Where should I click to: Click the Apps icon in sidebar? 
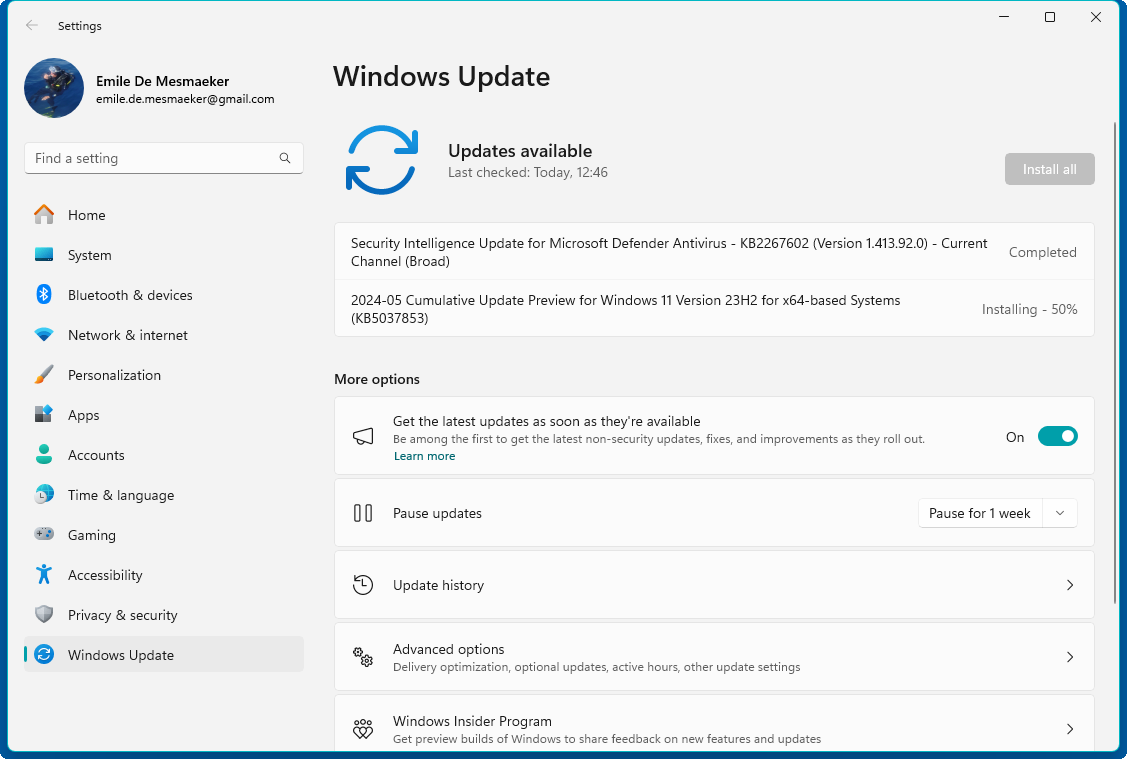[44, 415]
